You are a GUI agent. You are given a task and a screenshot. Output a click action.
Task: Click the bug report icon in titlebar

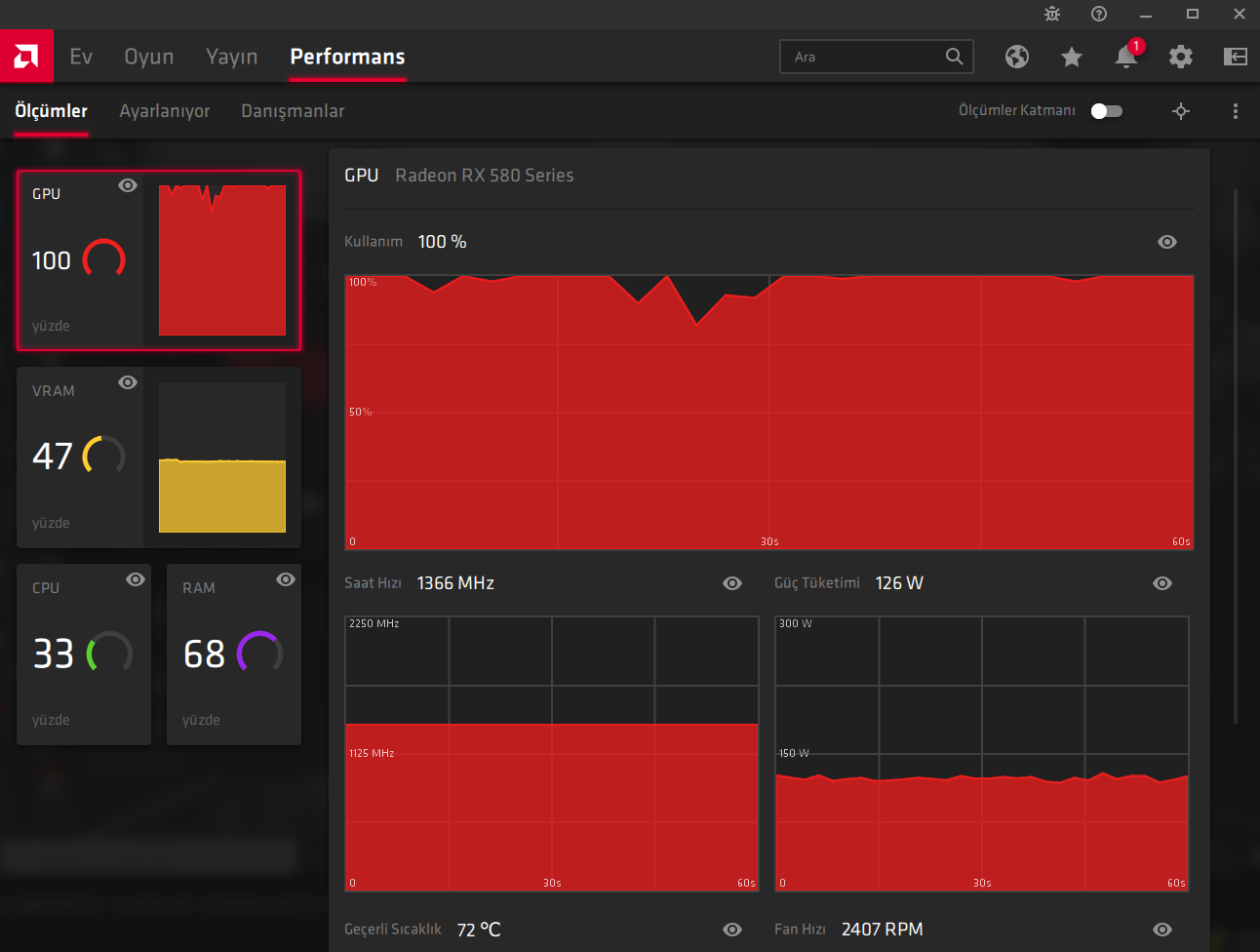pos(1051,14)
